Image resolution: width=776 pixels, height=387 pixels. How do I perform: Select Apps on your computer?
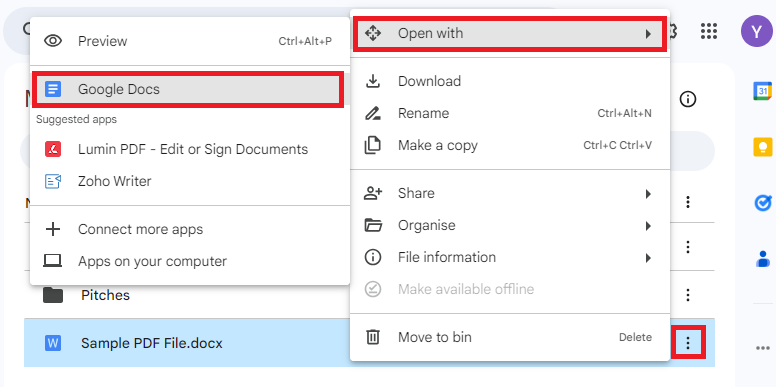click(x=190, y=261)
